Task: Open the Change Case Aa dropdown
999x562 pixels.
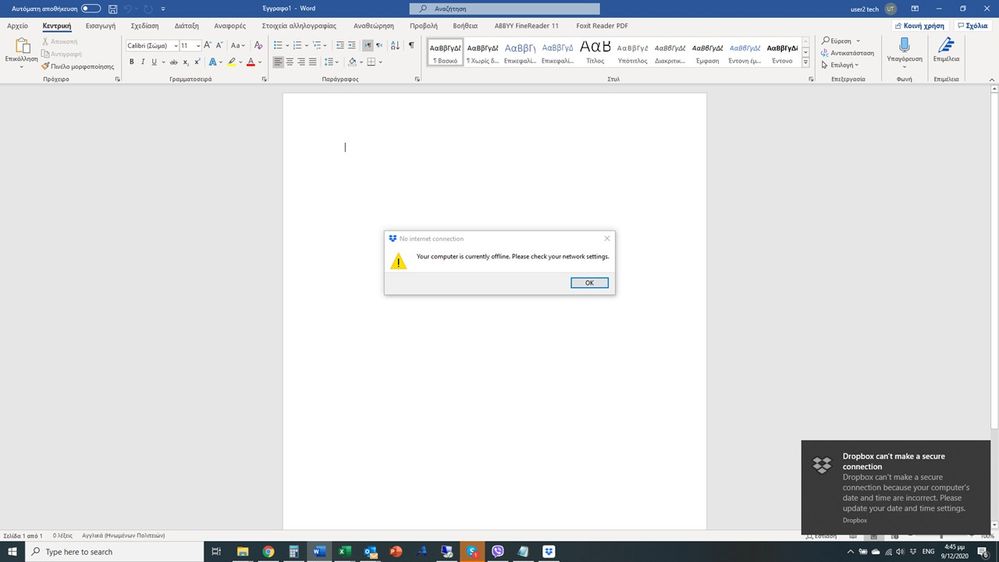Action: coord(238,45)
